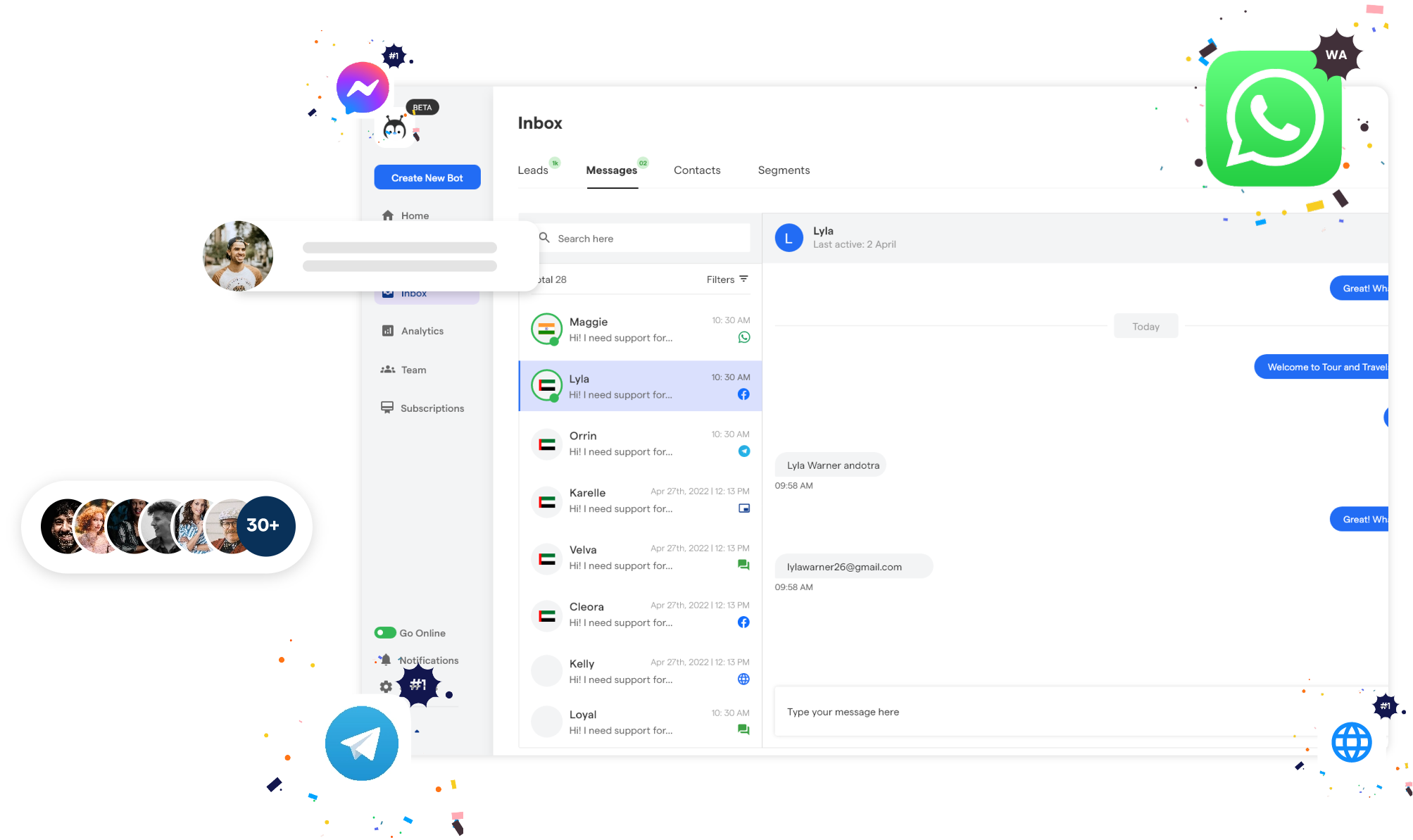Click Create New Bot button

click(428, 177)
